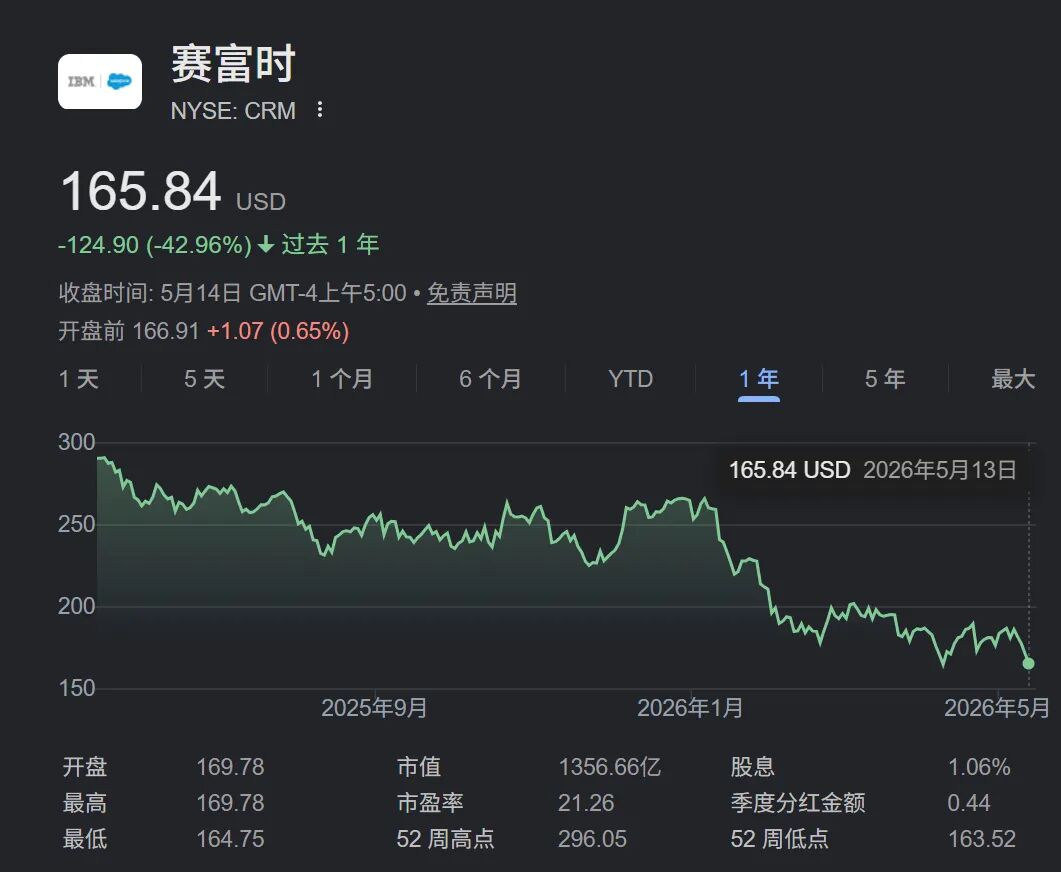Select the 5 天 time range tab
1061x872 pixels.
click(x=204, y=379)
